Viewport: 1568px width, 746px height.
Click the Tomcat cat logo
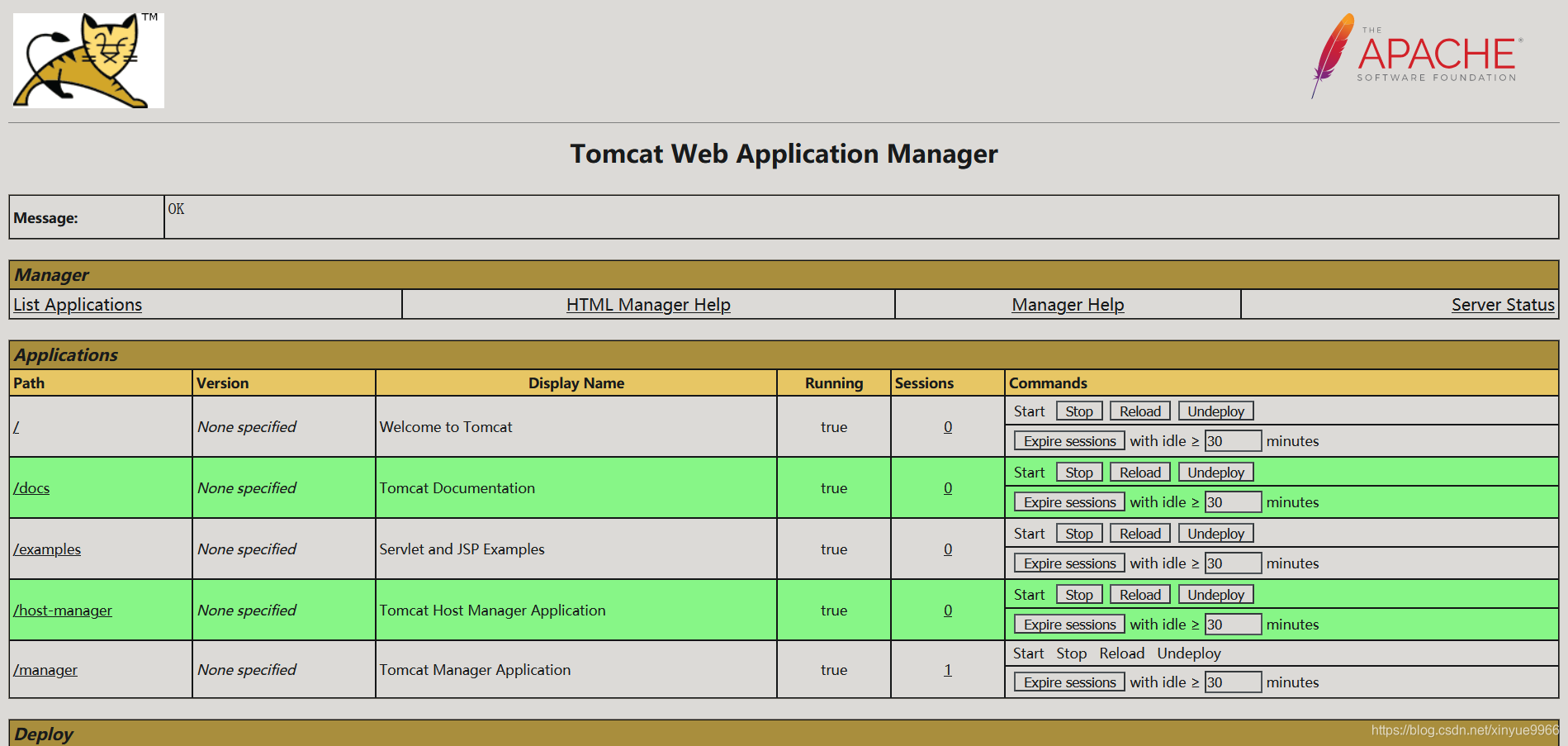pos(88,60)
